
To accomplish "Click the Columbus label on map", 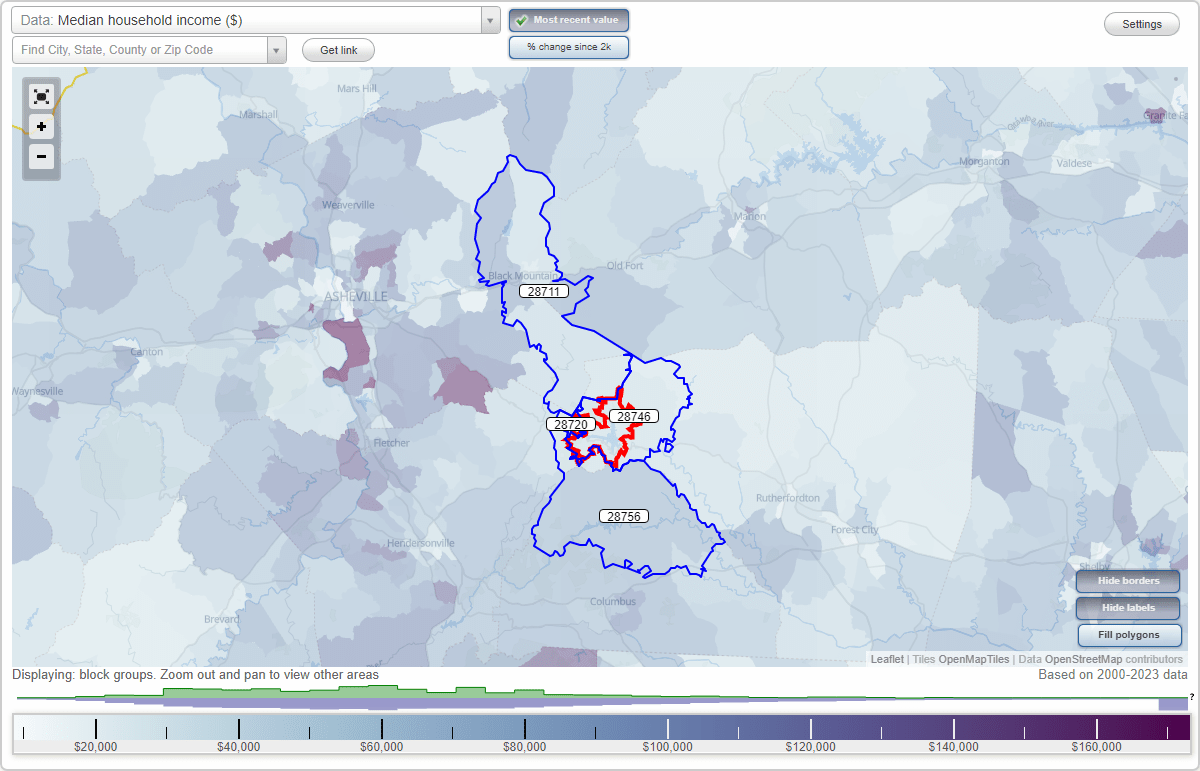I will pyautogui.click(x=613, y=602).
